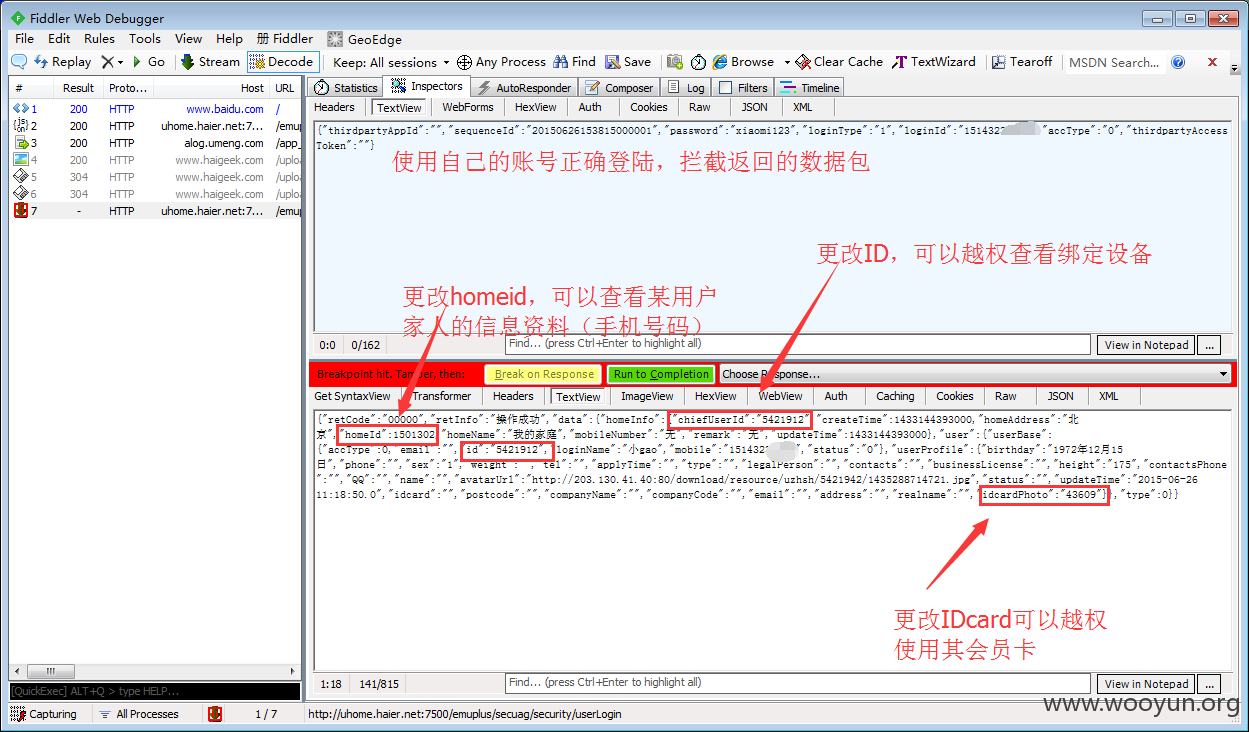Switch to the Statistics tab
Screen dimensions: 1249x732
coord(346,88)
